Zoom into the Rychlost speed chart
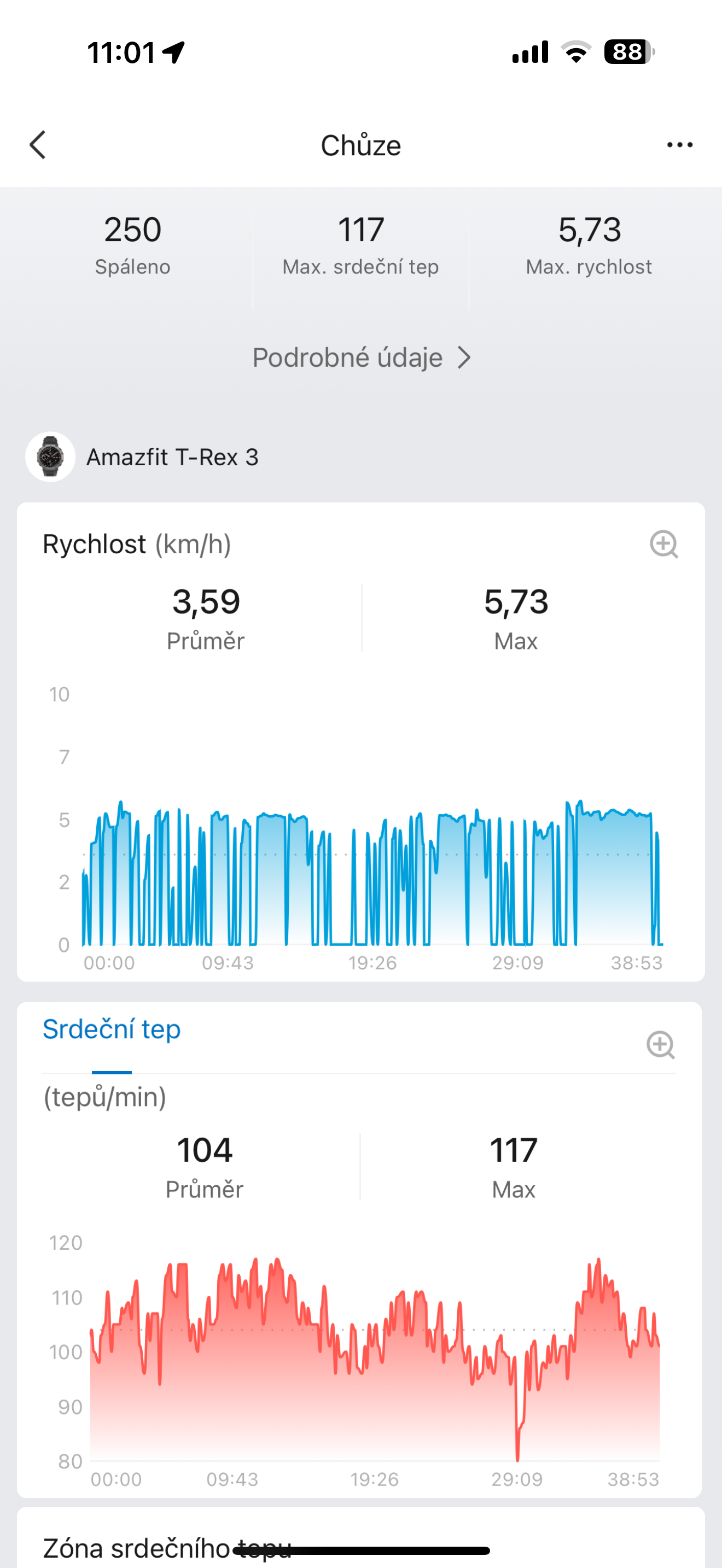 point(663,544)
